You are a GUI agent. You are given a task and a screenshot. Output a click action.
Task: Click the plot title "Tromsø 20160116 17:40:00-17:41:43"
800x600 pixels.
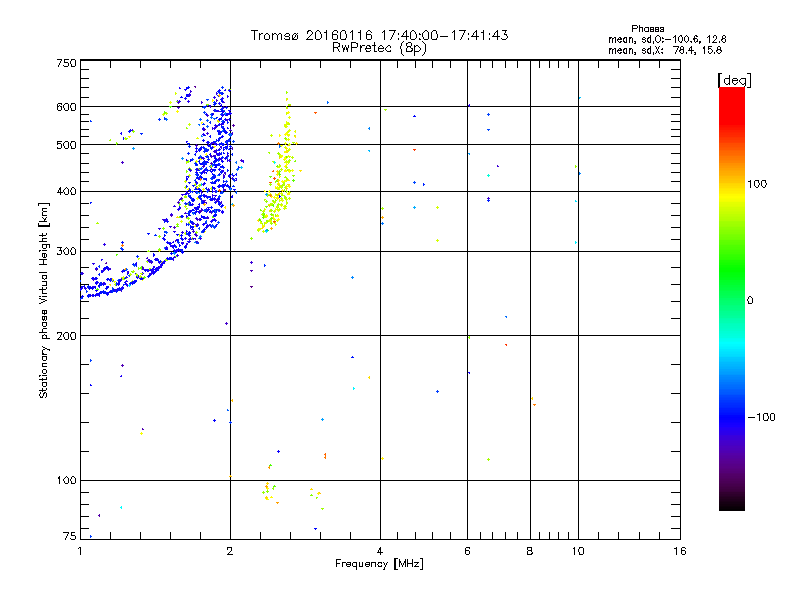pos(379,35)
